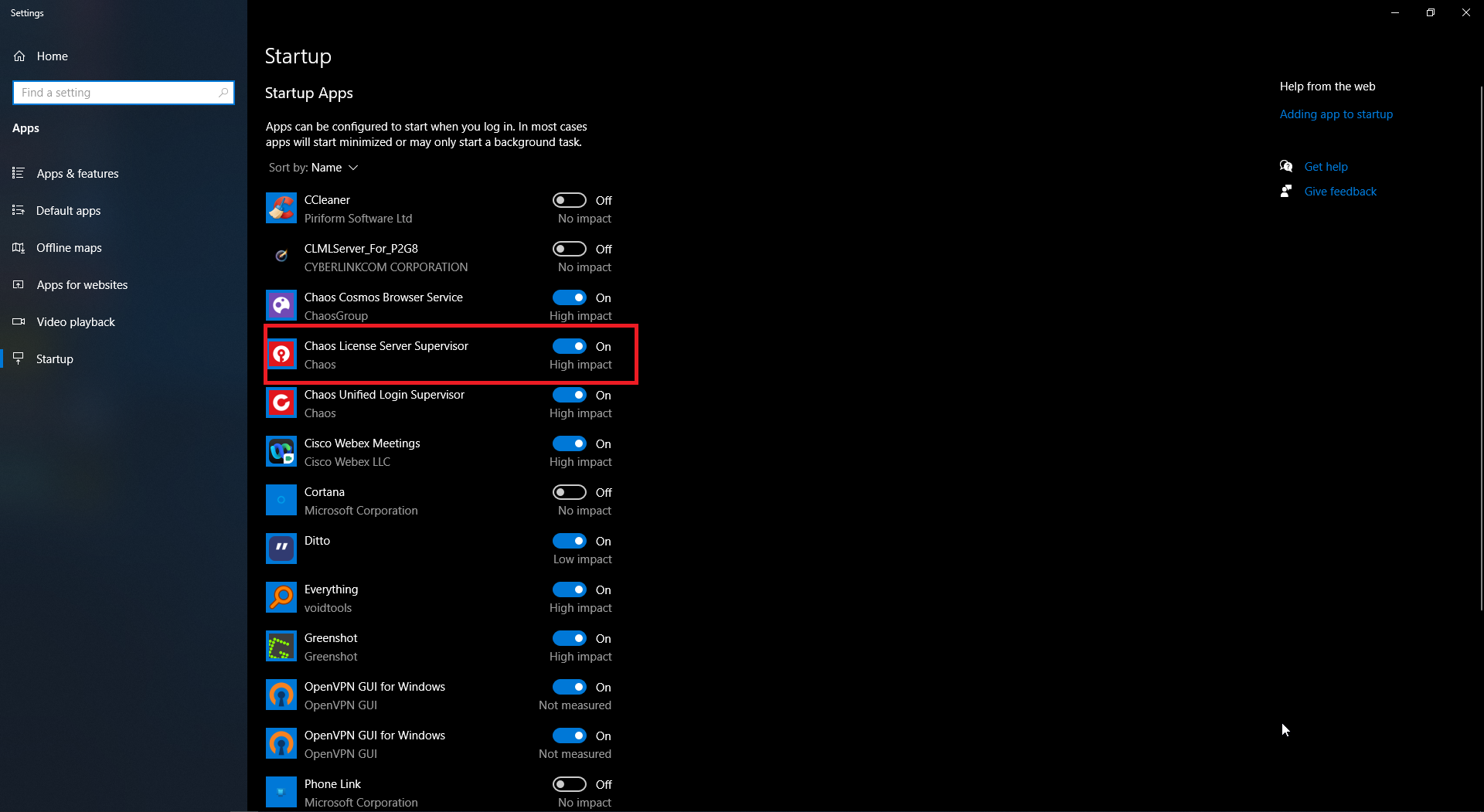The width and height of the screenshot is (1484, 812).
Task: Open the Adding app to startup link
Action: 1336,114
